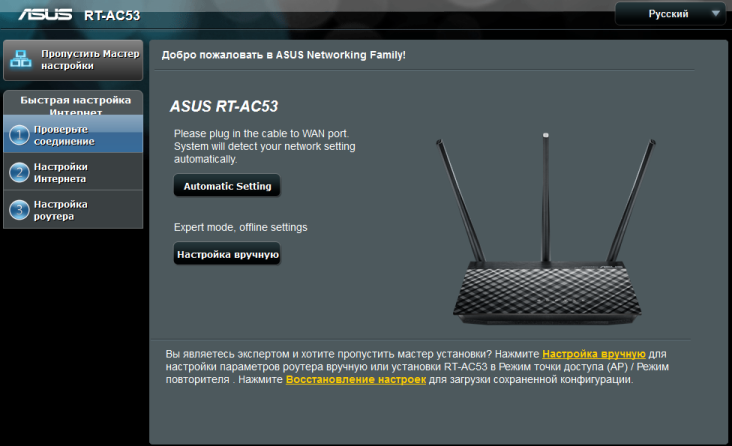Click the router product image
Screen dimensions: 732x446
[546, 229]
